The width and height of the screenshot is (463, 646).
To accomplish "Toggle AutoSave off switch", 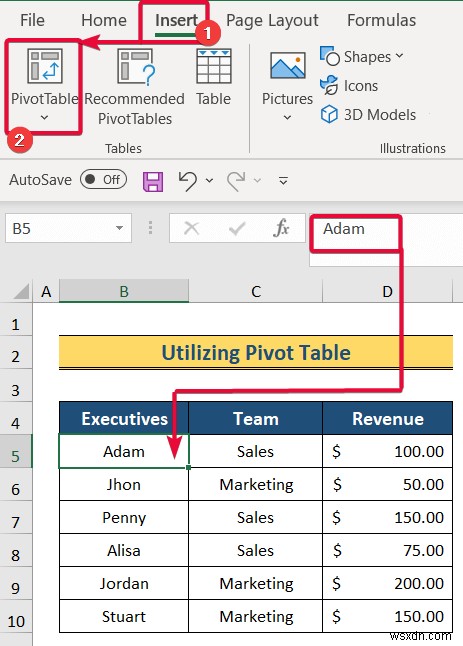I will click(x=103, y=179).
